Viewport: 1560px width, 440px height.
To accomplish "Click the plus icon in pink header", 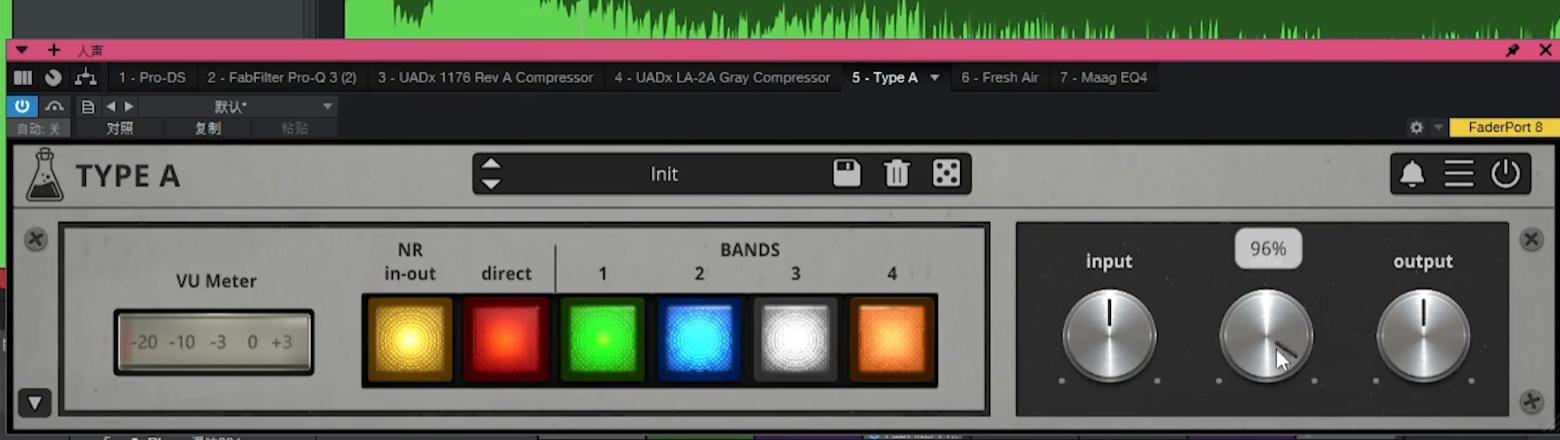I will [53, 50].
